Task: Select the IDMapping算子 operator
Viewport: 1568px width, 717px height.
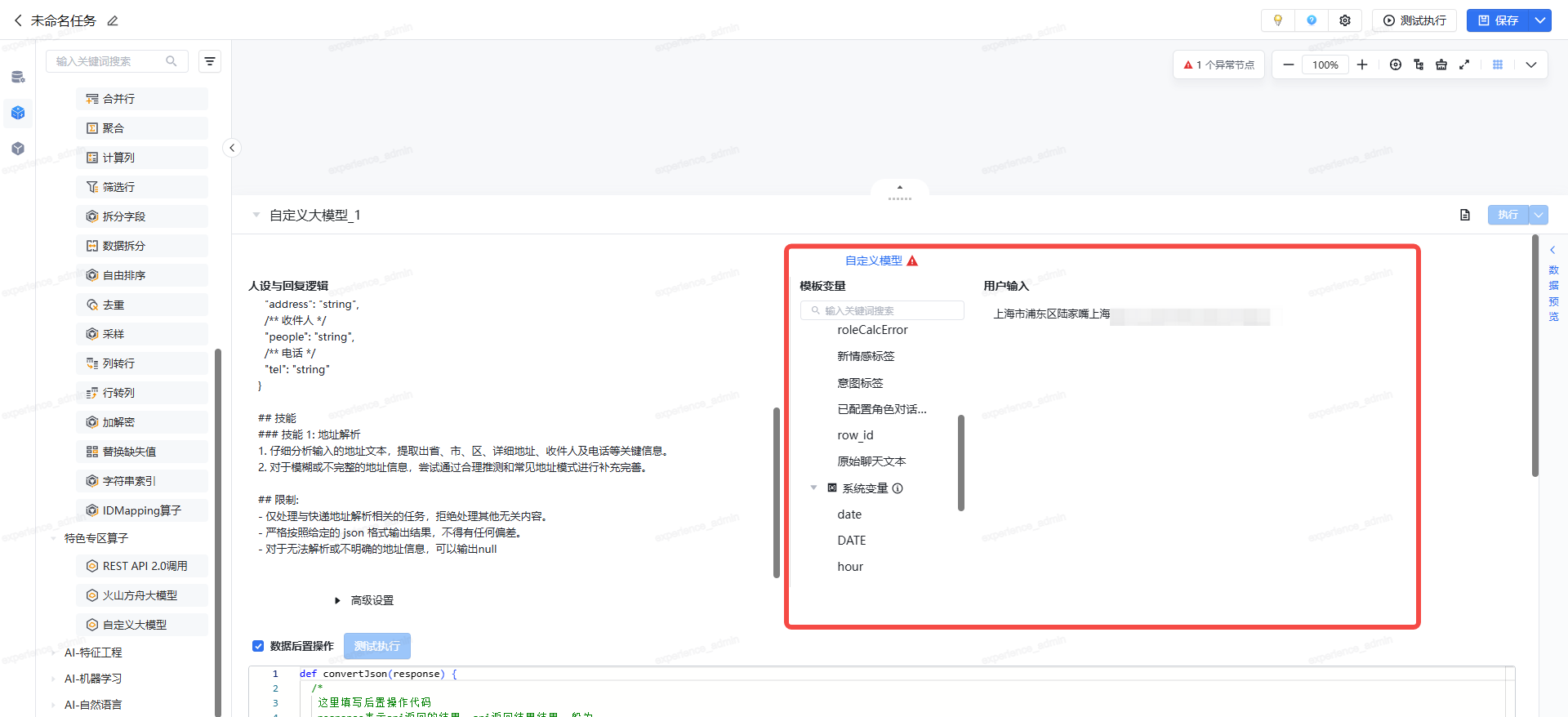Action: coord(142,510)
